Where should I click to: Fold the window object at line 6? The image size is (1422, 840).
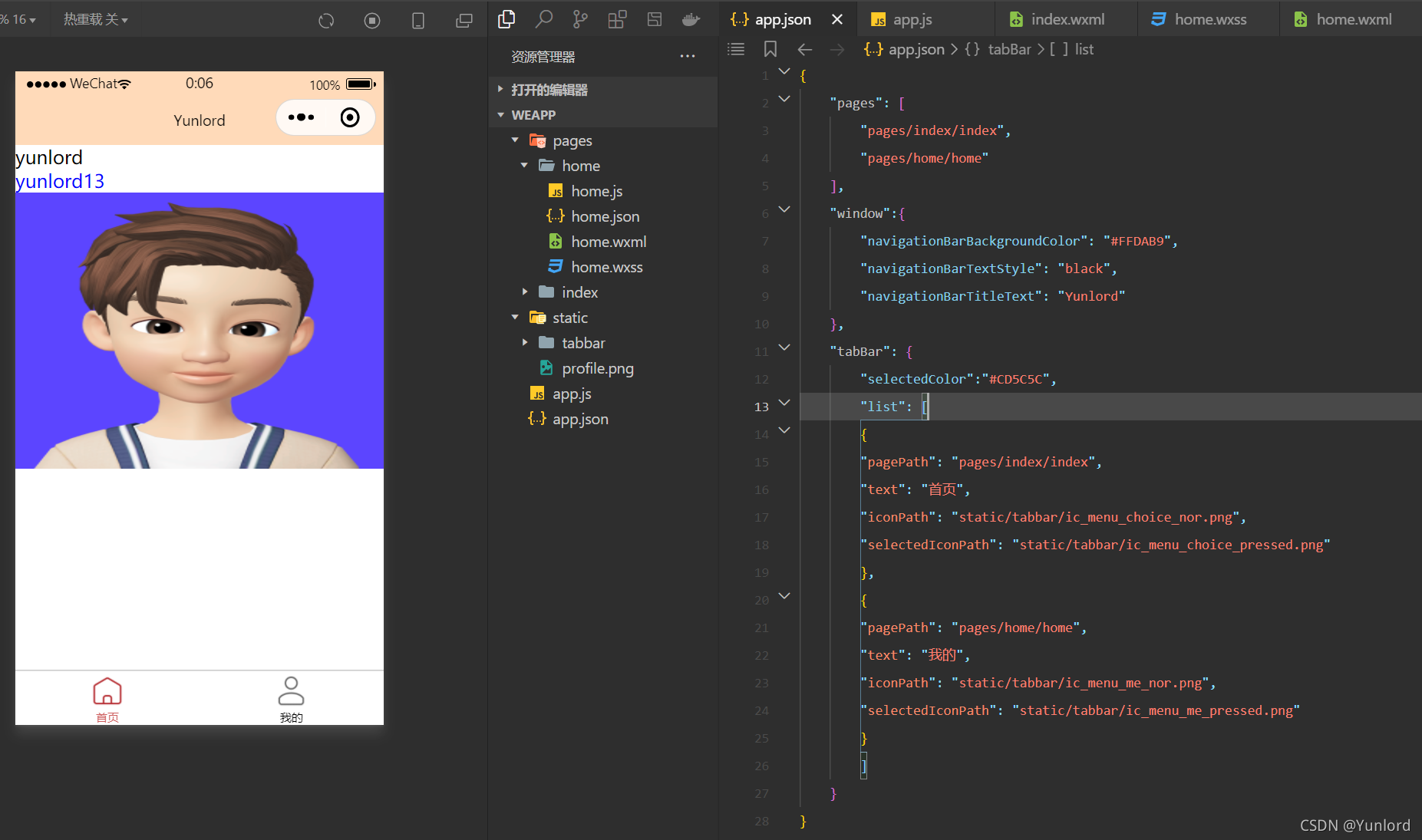784,209
